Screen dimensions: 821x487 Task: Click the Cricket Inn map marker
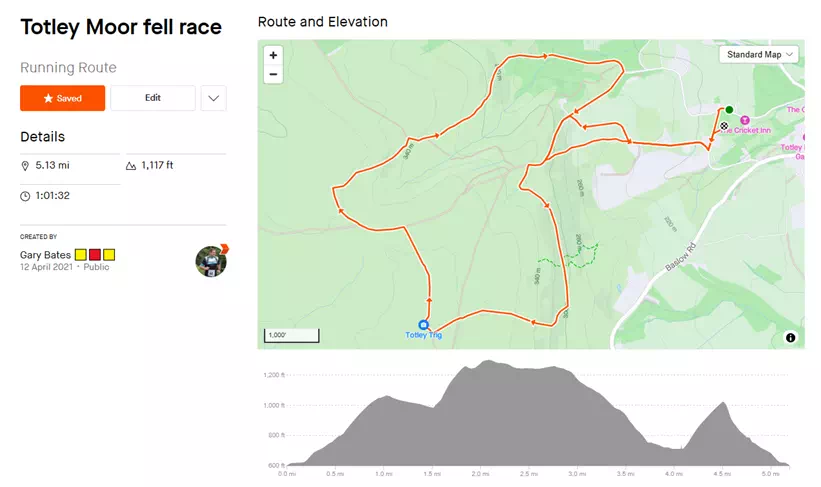click(744, 121)
